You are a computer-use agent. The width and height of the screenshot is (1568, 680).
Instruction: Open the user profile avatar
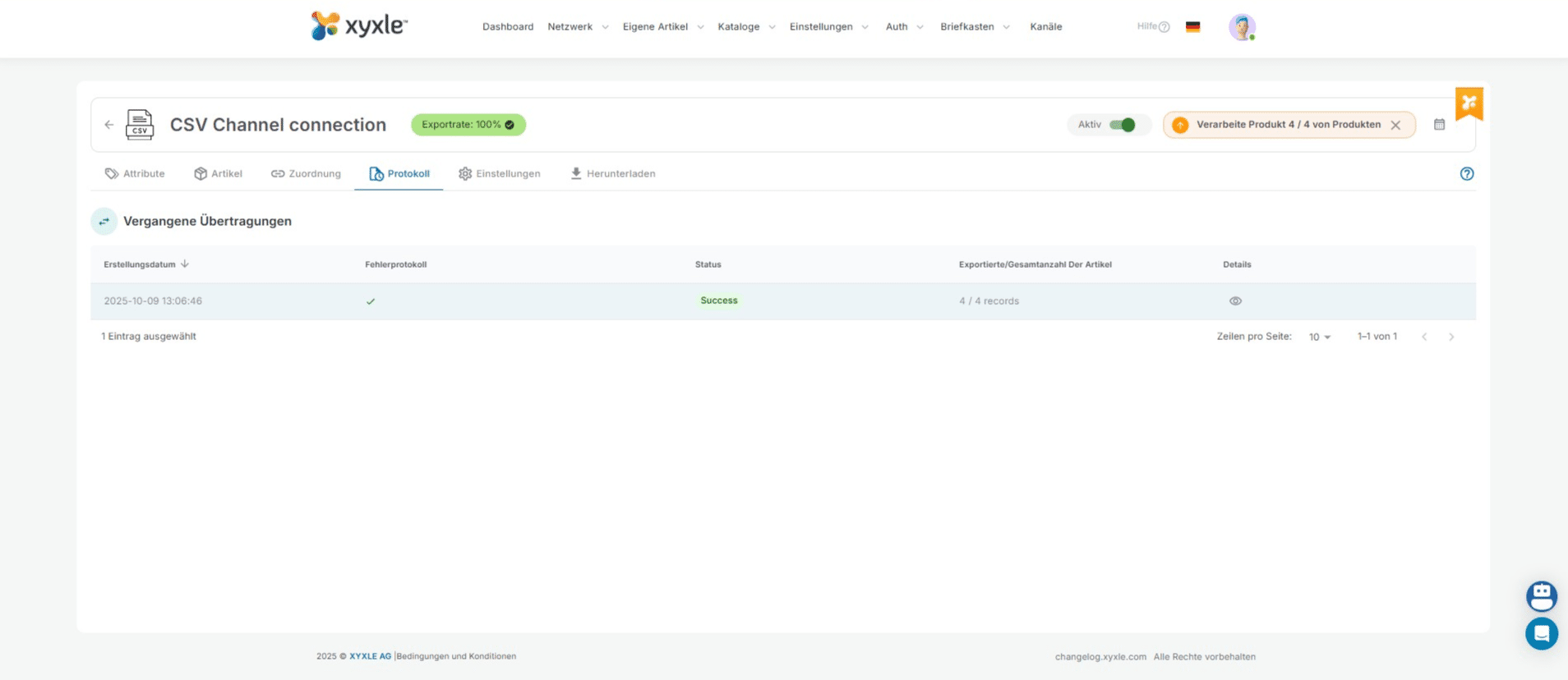tap(1241, 27)
